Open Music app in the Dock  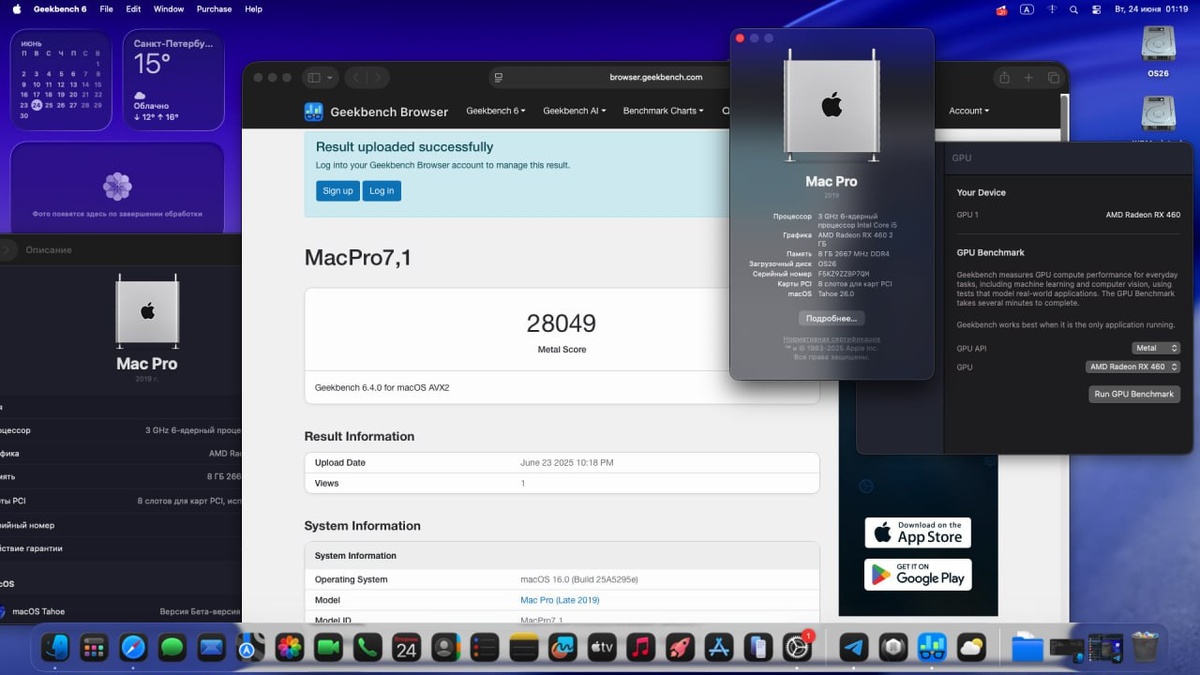tap(641, 648)
